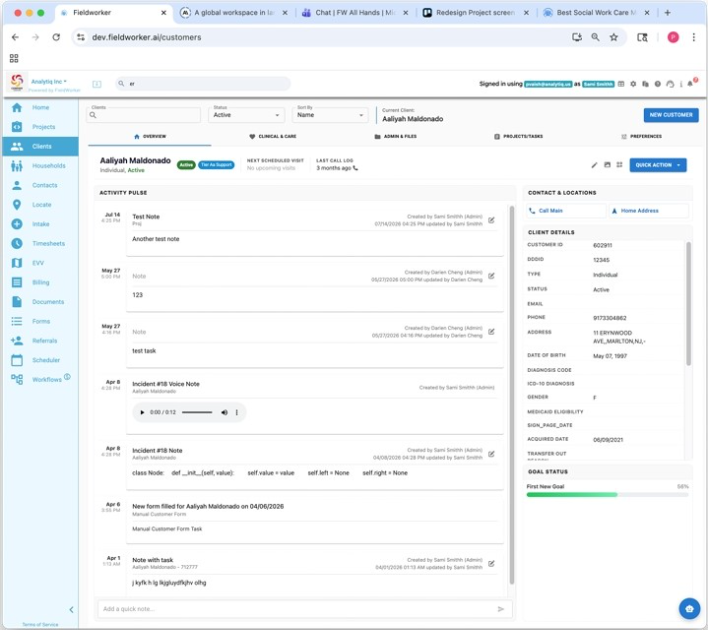Collapse the left sidebar chevron
This screenshot has width=708, height=630.
(x=71, y=610)
